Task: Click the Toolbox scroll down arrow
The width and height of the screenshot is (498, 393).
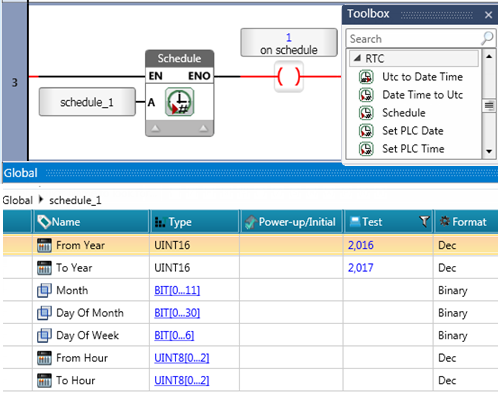Action: [489, 151]
